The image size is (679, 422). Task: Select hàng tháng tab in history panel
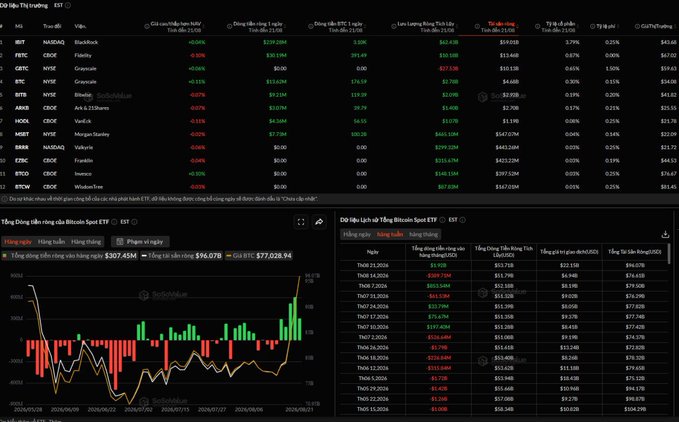[x=424, y=234]
